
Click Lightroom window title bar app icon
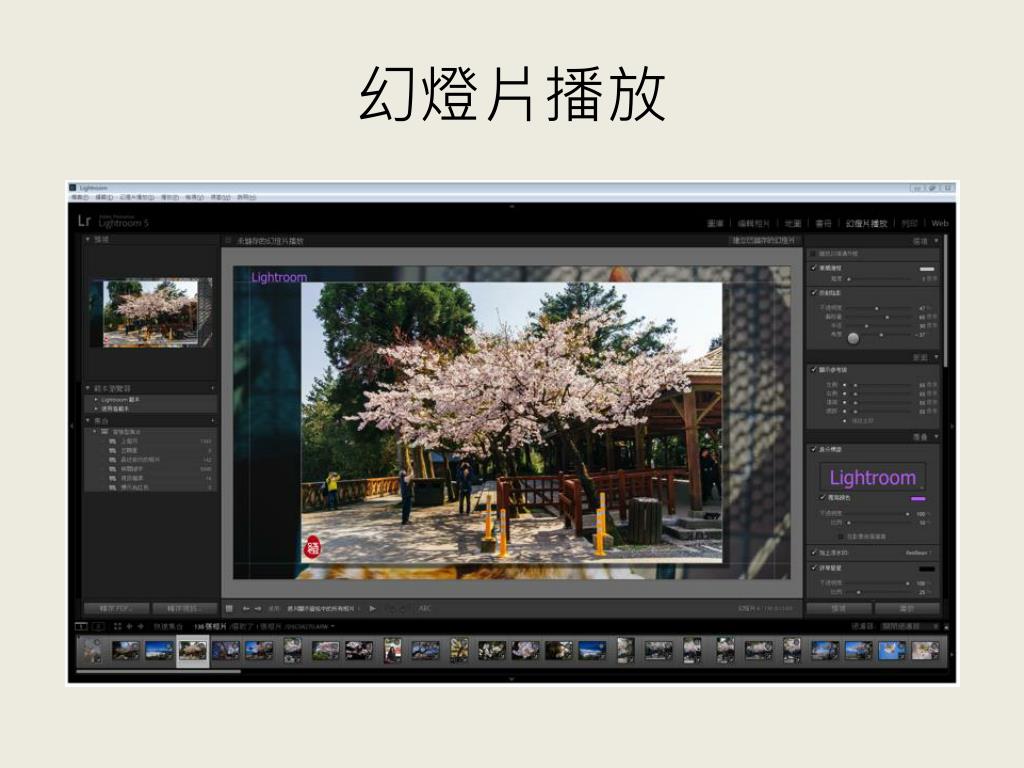click(x=73, y=188)
